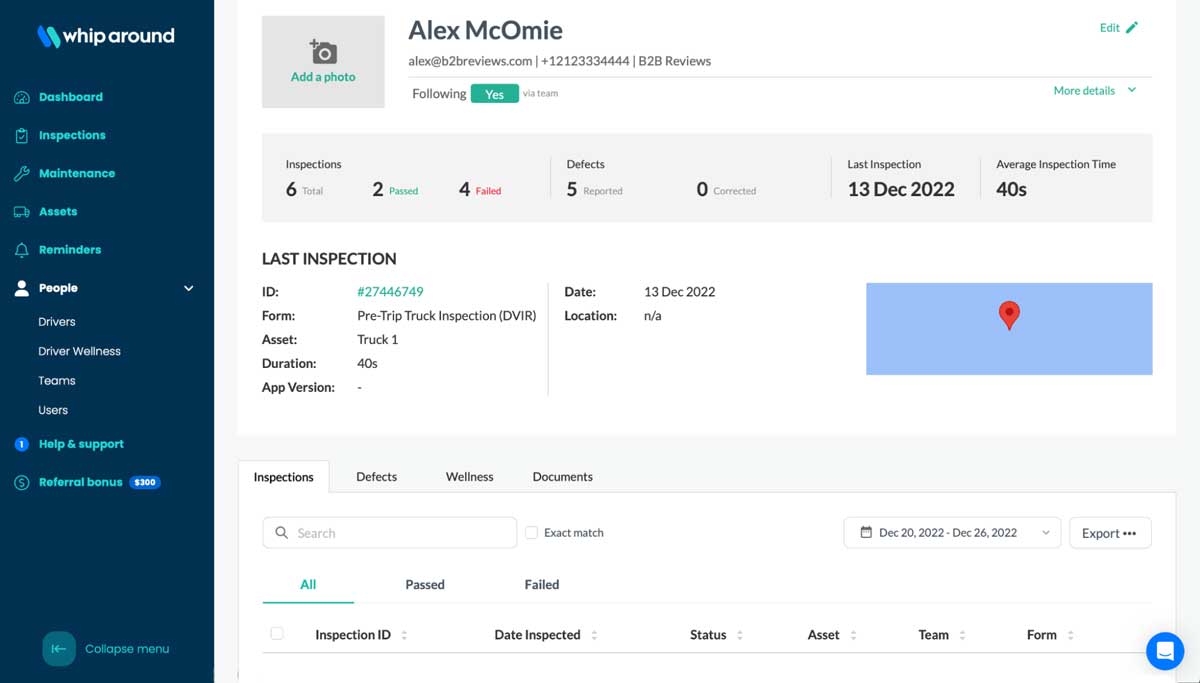
Task: Open the chat support bubble
Action: pos(1164,650)
